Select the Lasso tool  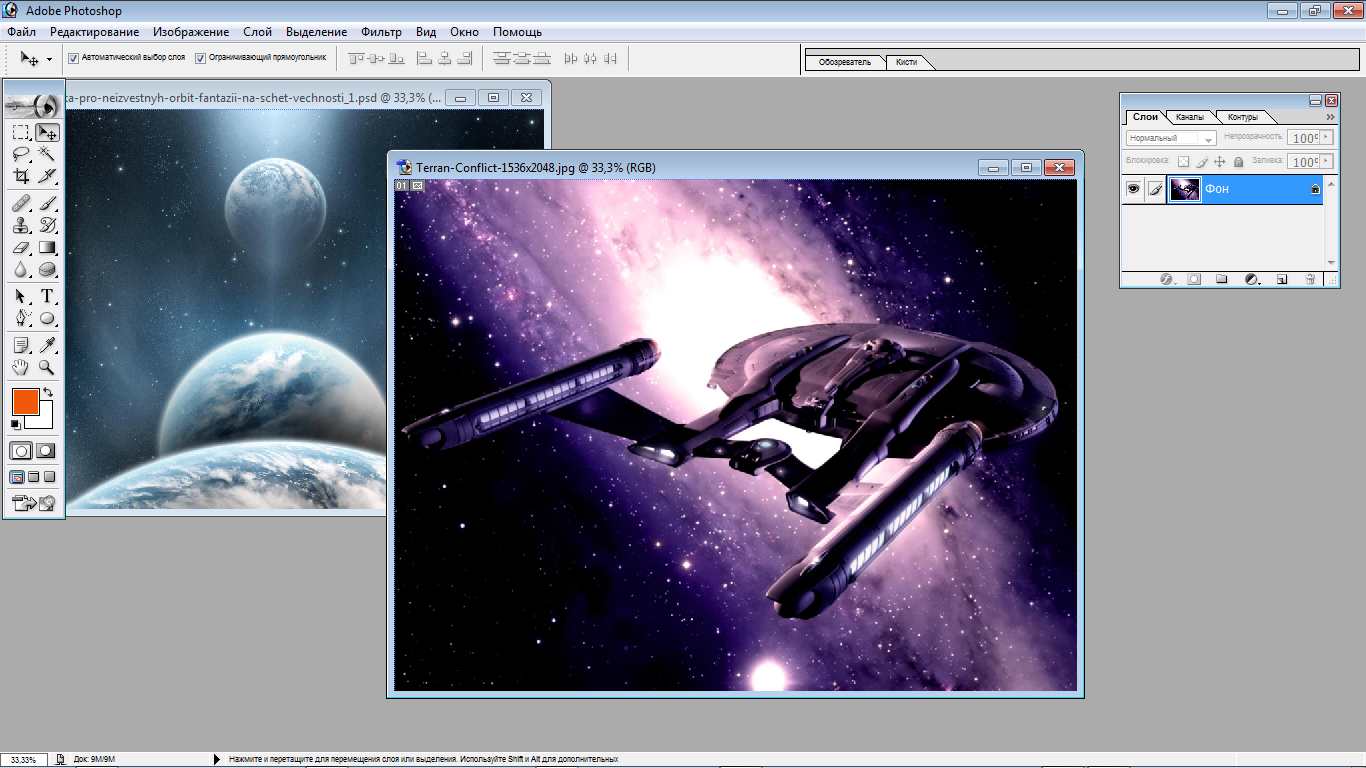click(21, 154)
